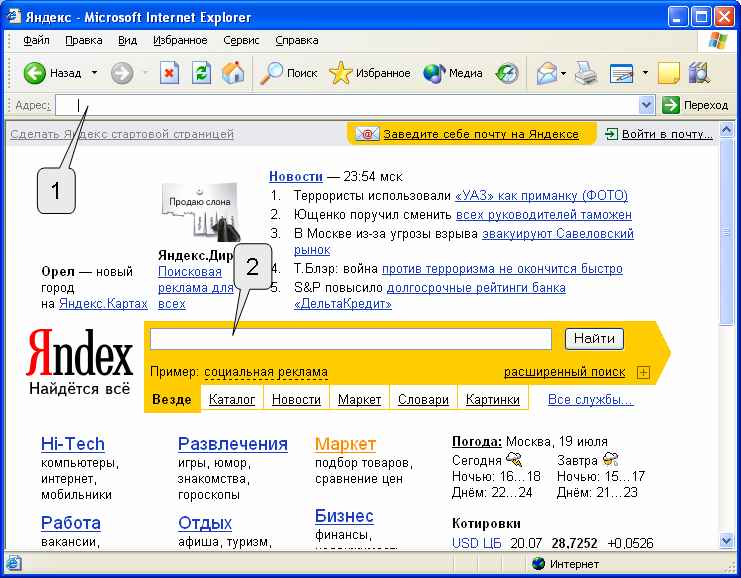This screenshot has height=578, width=741.
Task: Click the Forward arrow icon
Action: (x=122, y=73)
